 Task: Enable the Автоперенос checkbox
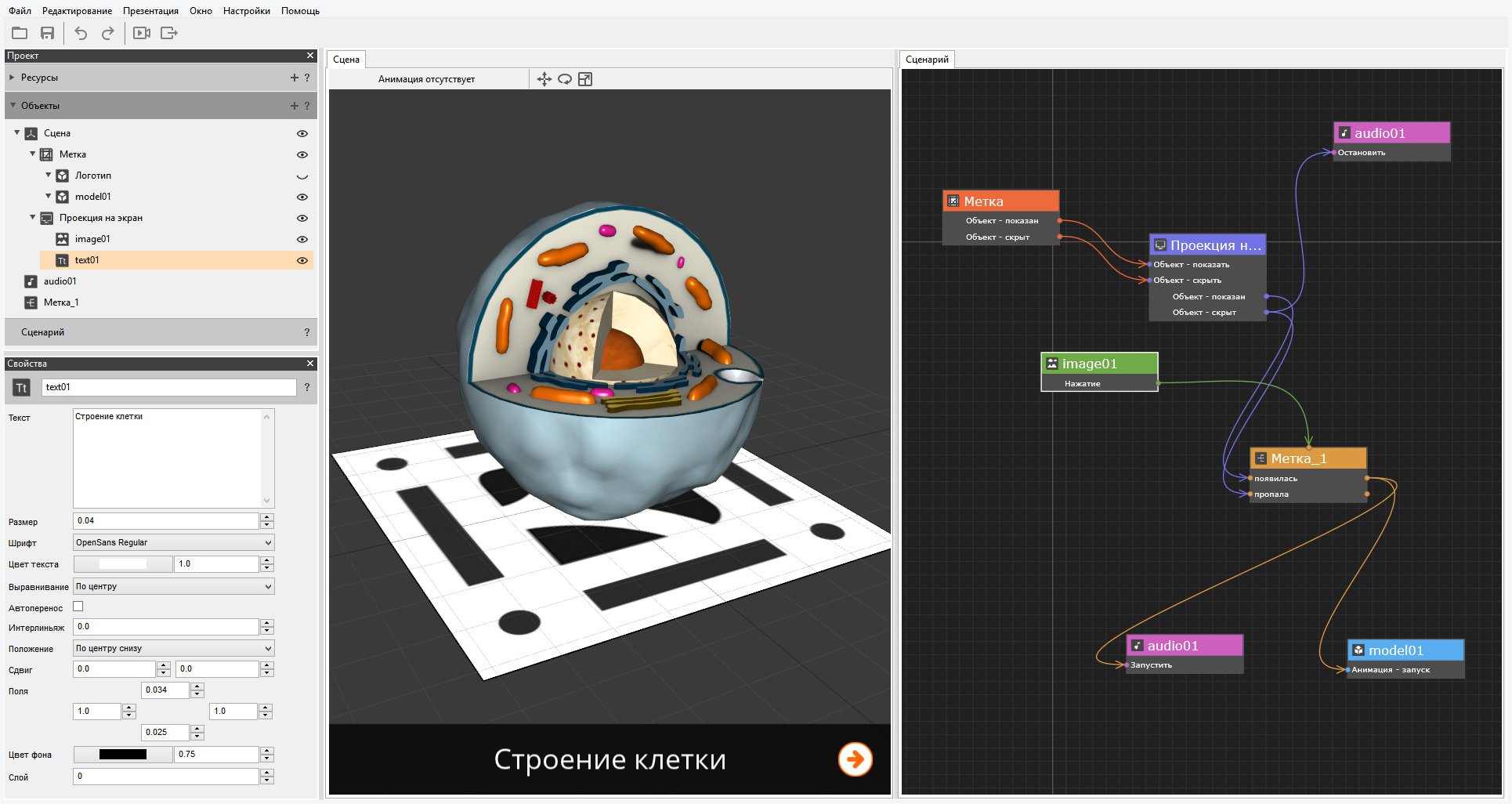tap(77, 606)
